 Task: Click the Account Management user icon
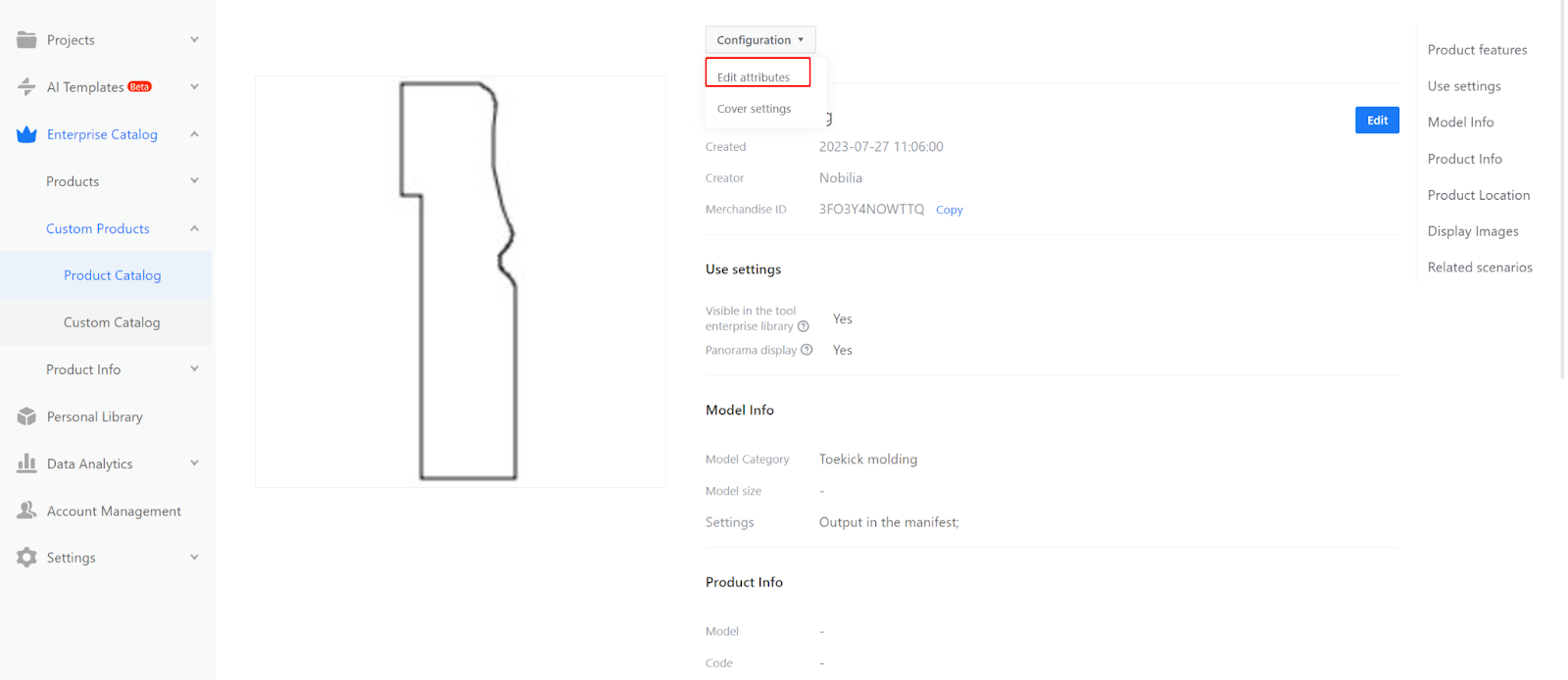click(x=26, y=510)
